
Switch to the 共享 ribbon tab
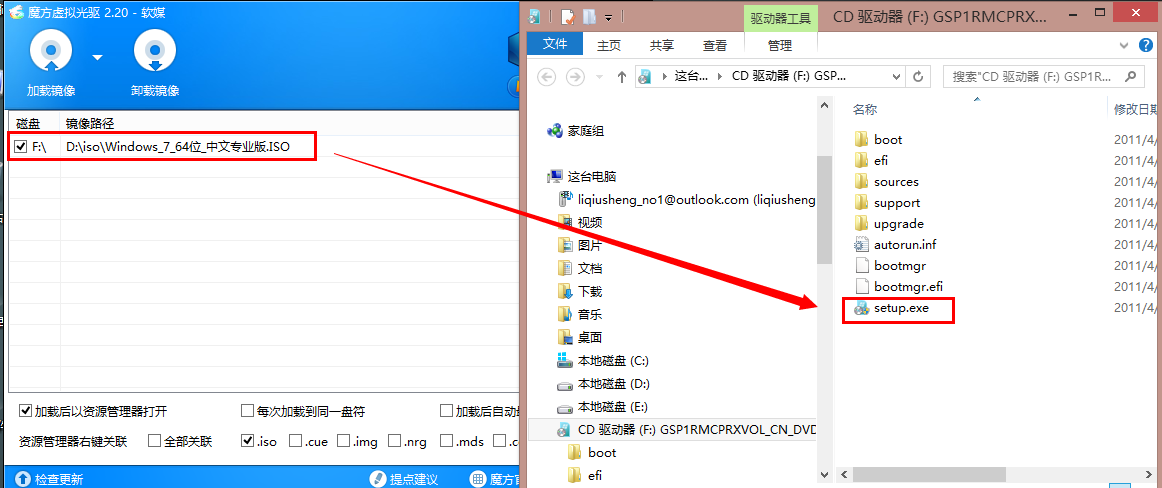click(x=662, y=45)
